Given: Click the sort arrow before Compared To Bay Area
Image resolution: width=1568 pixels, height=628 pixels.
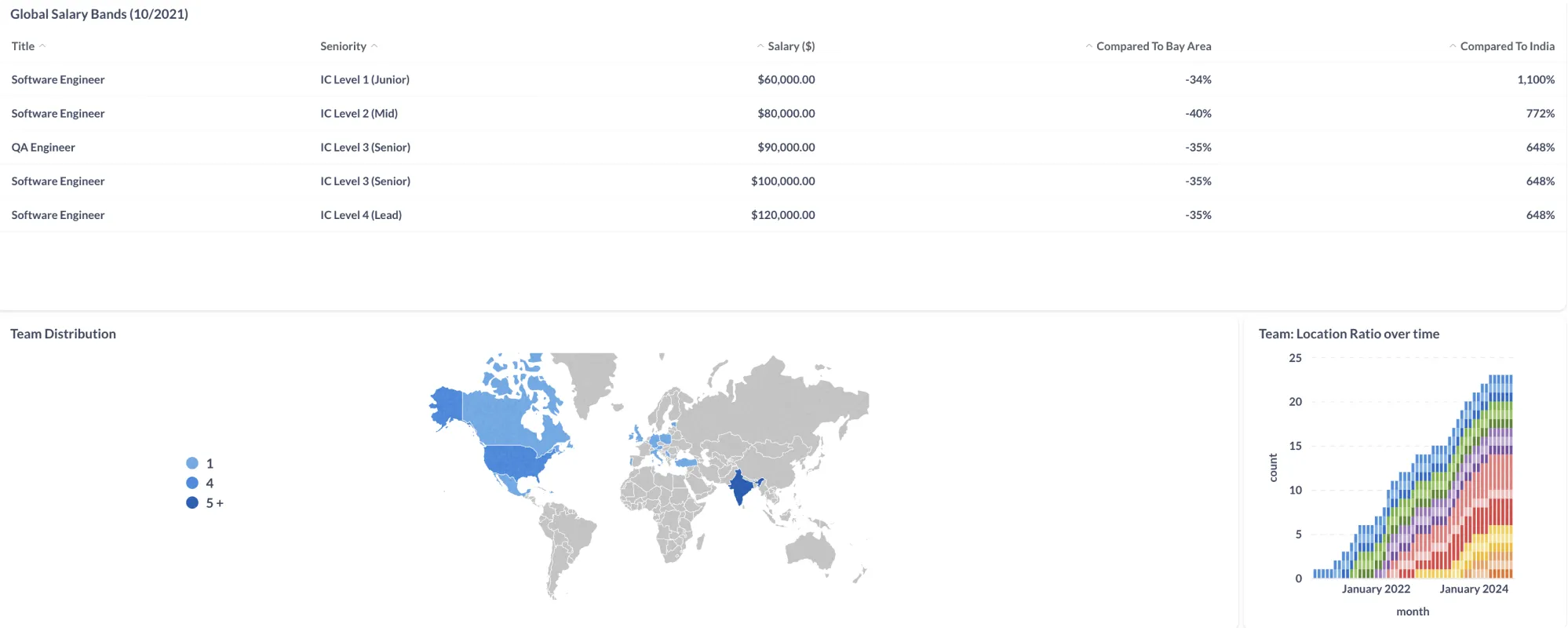Looking at the screenshot, I should pyautogui.click(x=1088, y=46).
